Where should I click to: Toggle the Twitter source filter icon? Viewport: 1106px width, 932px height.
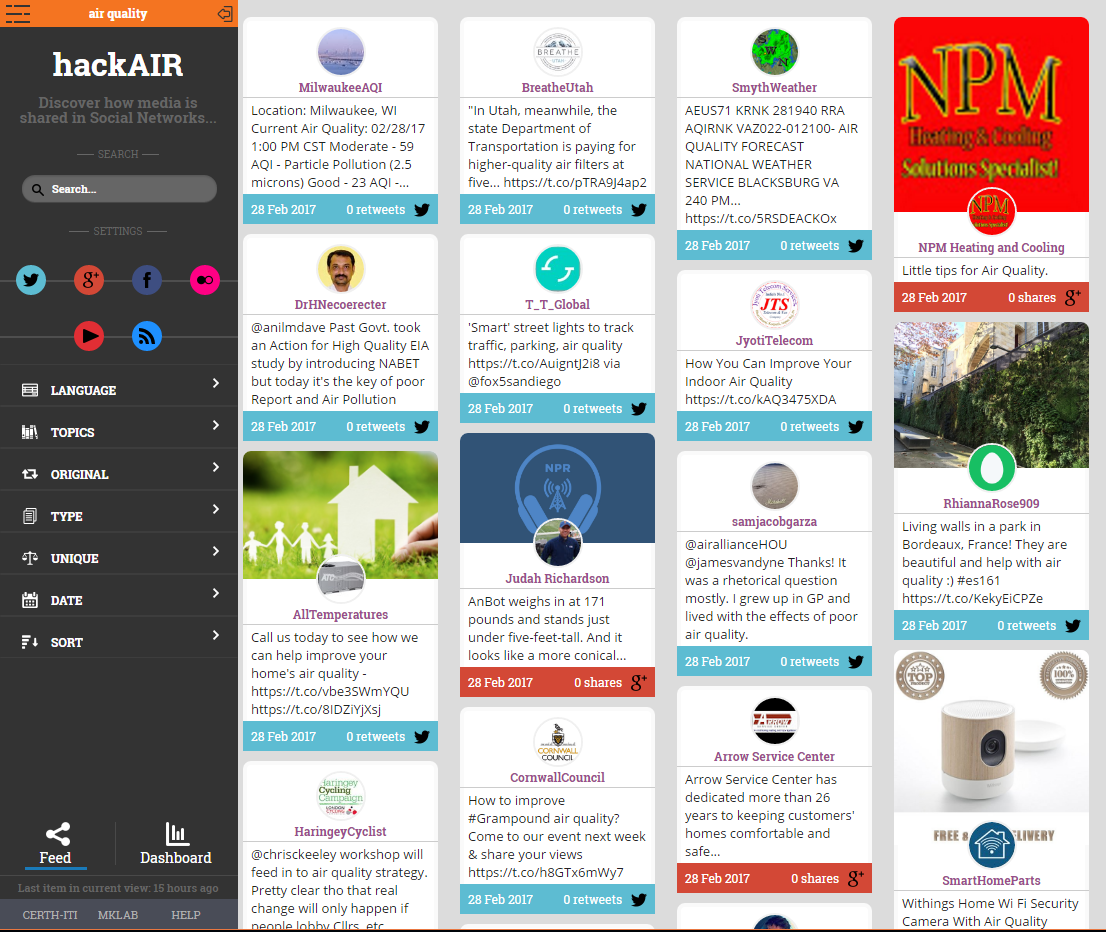(x=31, y=280)
